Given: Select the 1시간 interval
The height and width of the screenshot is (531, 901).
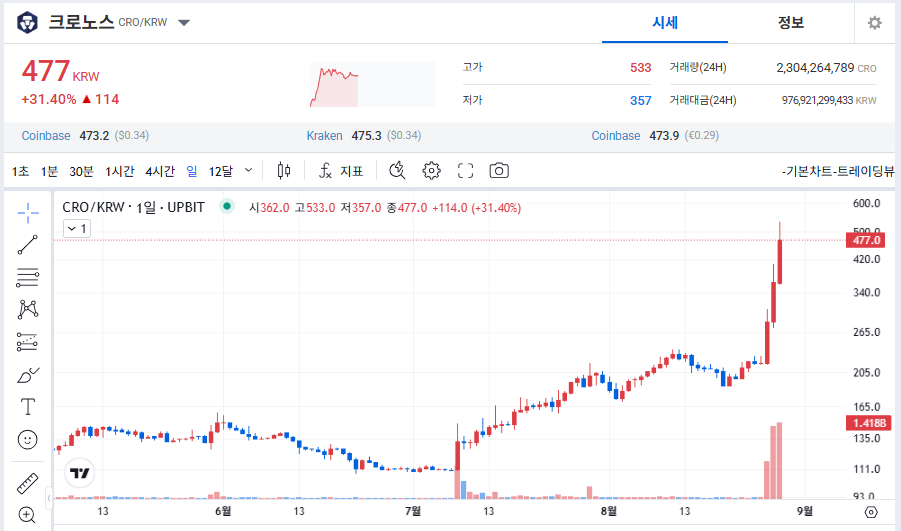Looking at the screenshot, I should [120, 171].
